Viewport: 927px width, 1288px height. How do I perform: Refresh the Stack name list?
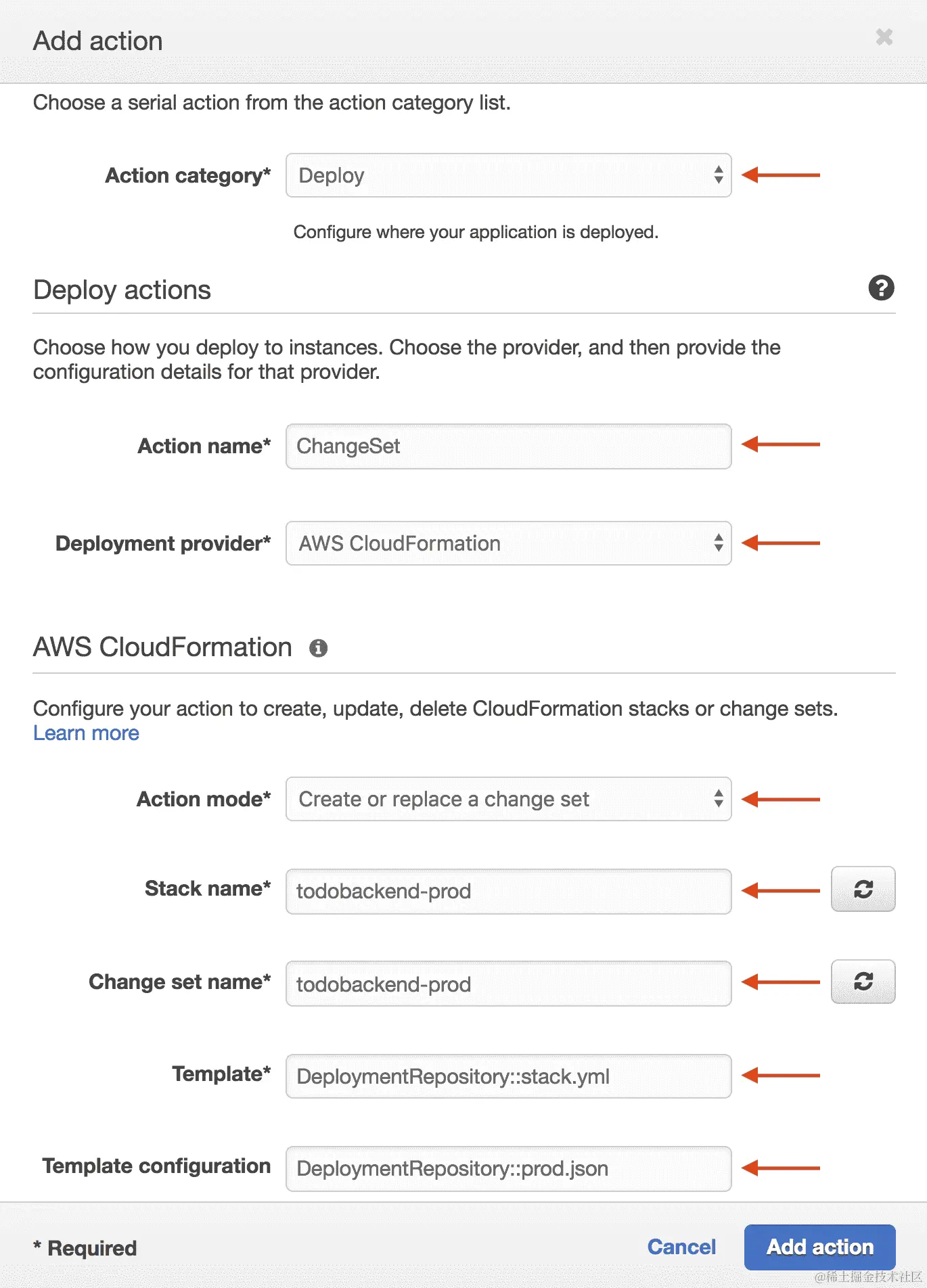pos(863,889)
